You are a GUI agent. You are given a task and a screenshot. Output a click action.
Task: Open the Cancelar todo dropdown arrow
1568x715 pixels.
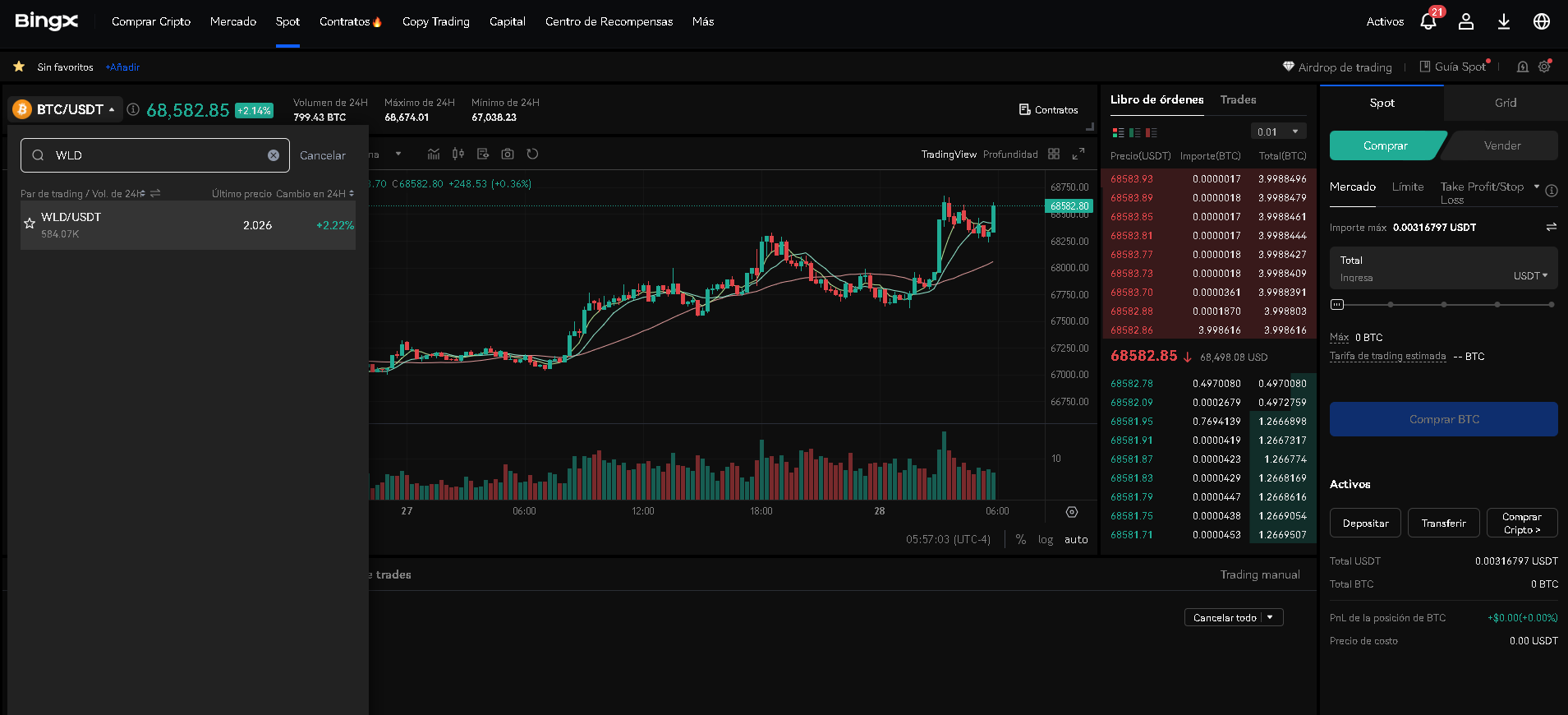(1270, 617)
